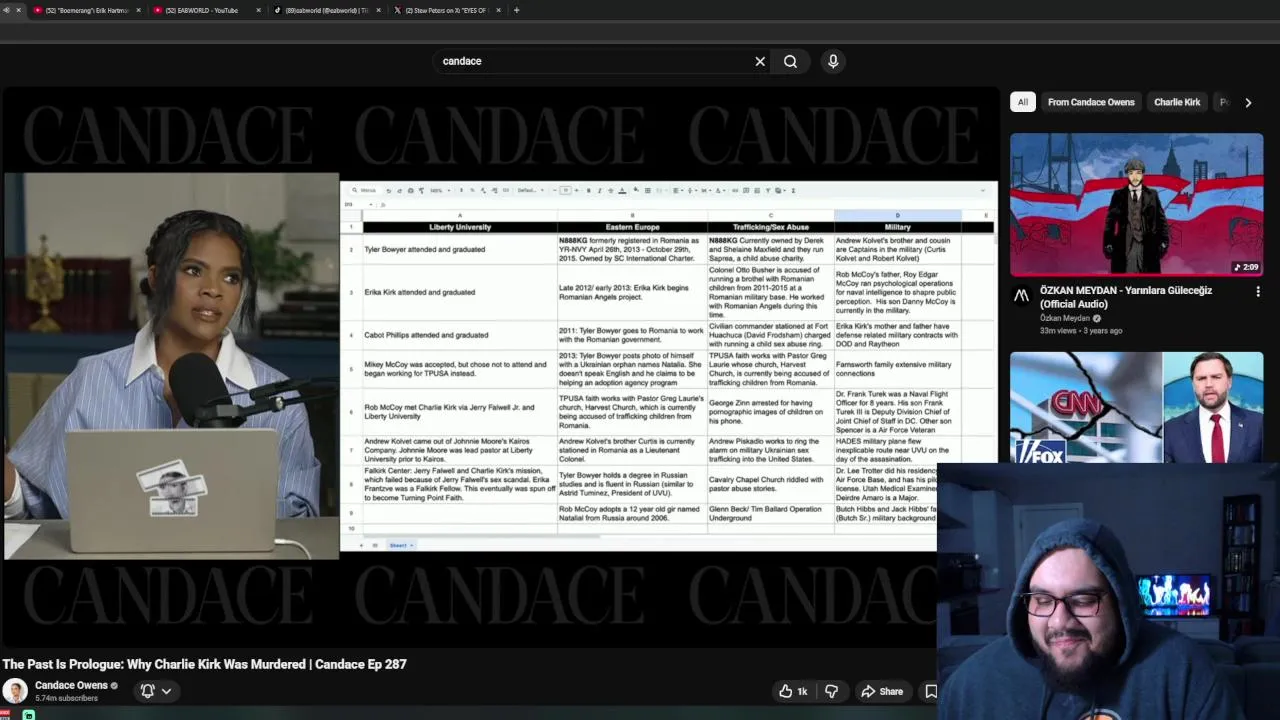Click the Military column header
Image resolution: width=1280 pixels, height=720 pixels.
(x=897, y=227)
